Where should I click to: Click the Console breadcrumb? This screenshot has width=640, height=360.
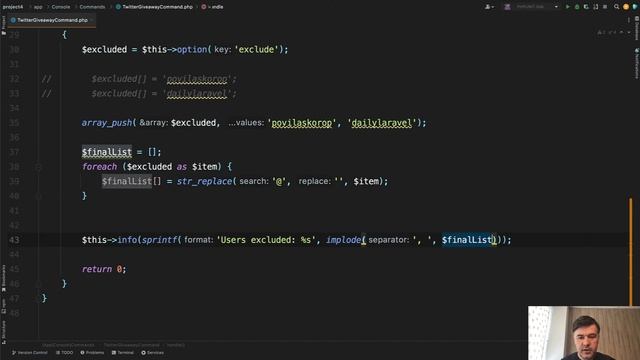click(61, 7)
